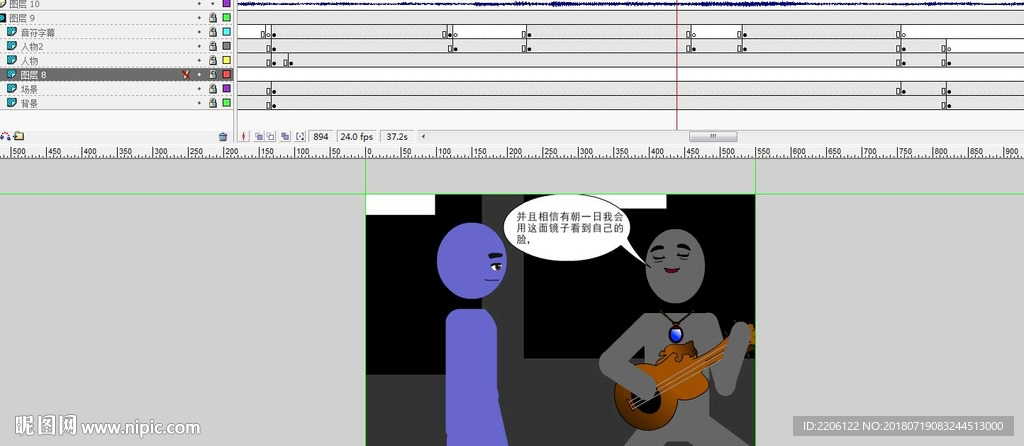Hide the 背景 layer
Image resolution: width=1024 pixels, height=446 pixels.
pos(199,103)
